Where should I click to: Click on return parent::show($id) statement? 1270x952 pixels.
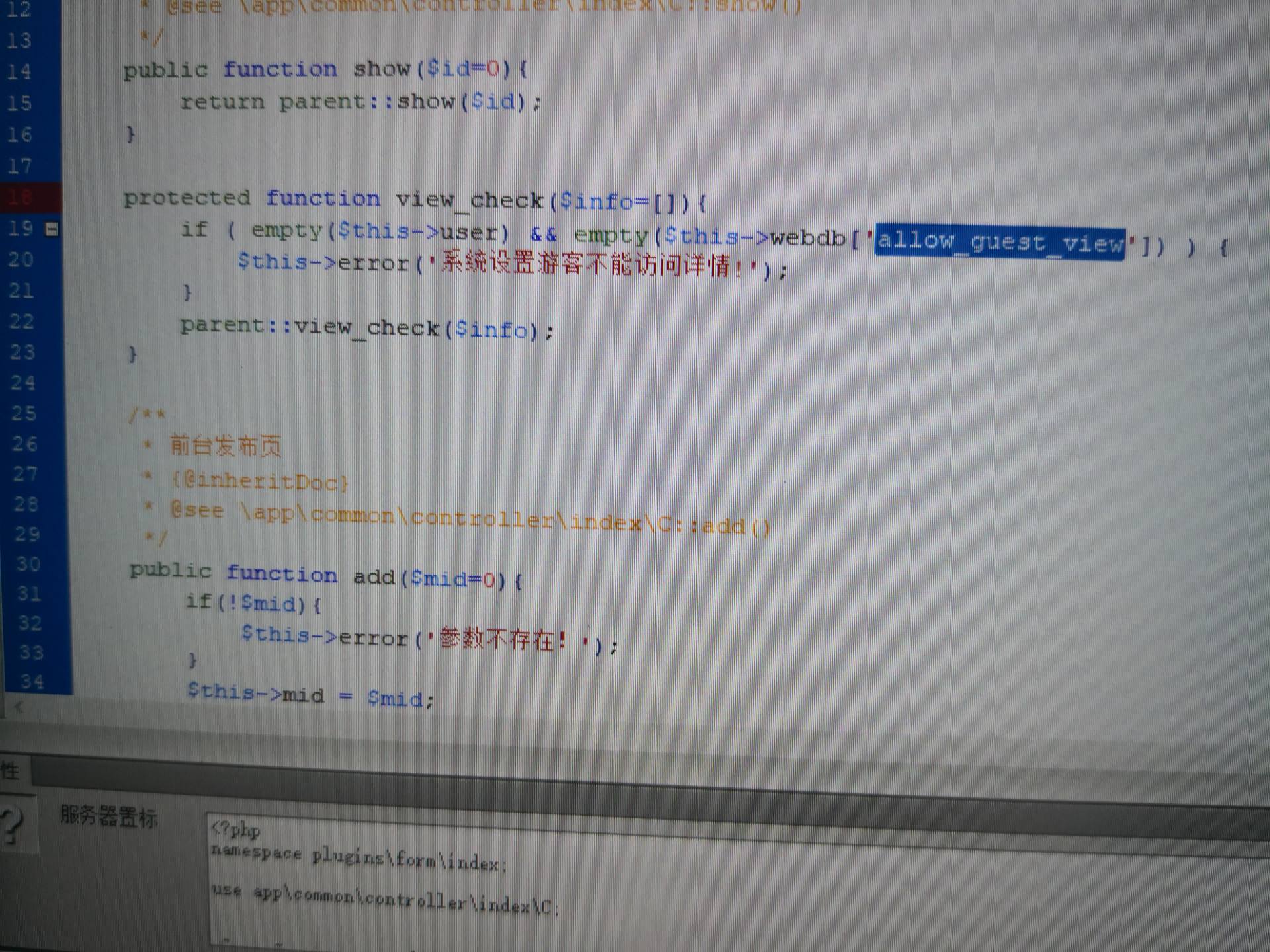(360, 102)
